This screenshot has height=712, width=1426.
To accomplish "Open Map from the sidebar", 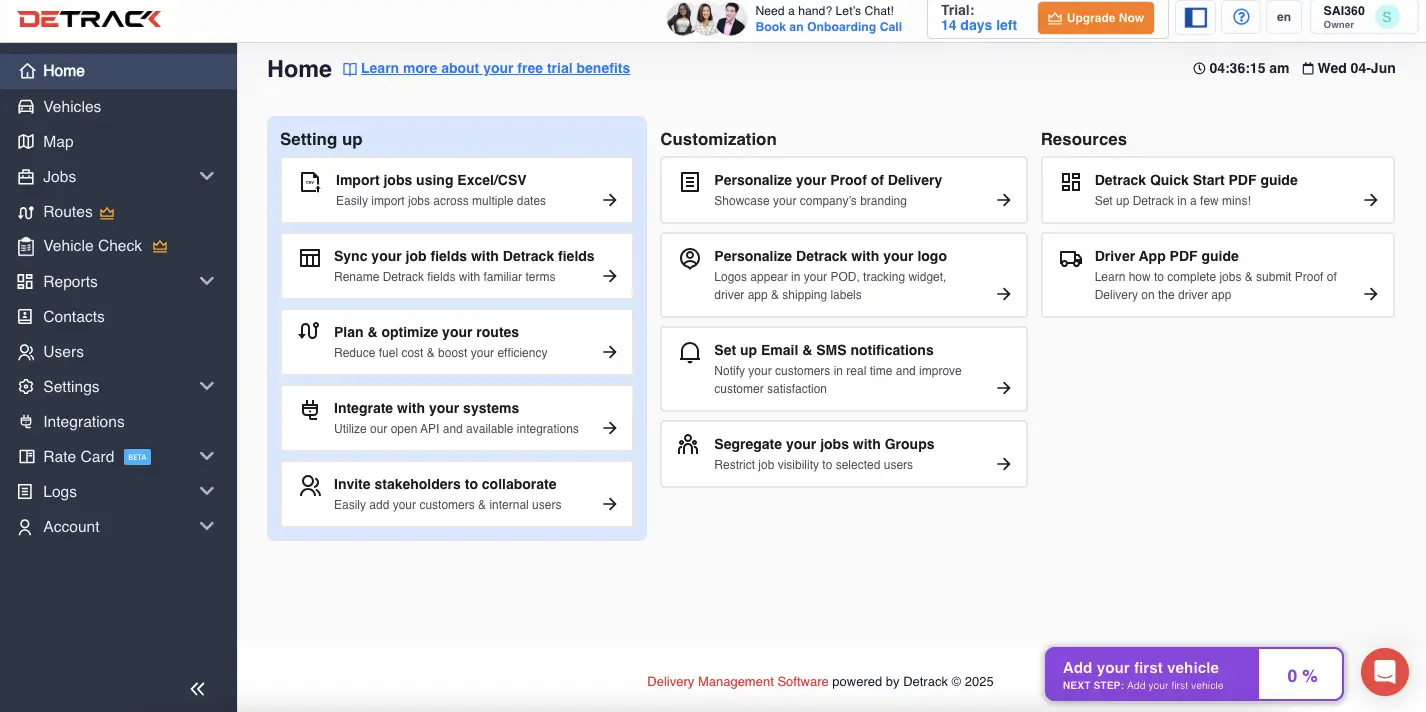I will click(x=118, y=142).
